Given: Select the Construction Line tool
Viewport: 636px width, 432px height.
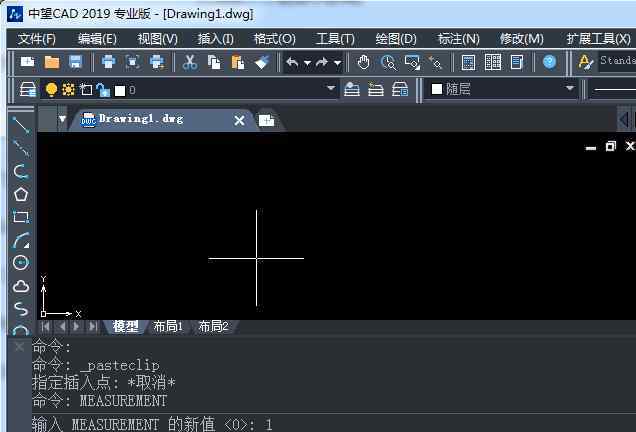Looking at the screenshot, I should coord(21,148).
